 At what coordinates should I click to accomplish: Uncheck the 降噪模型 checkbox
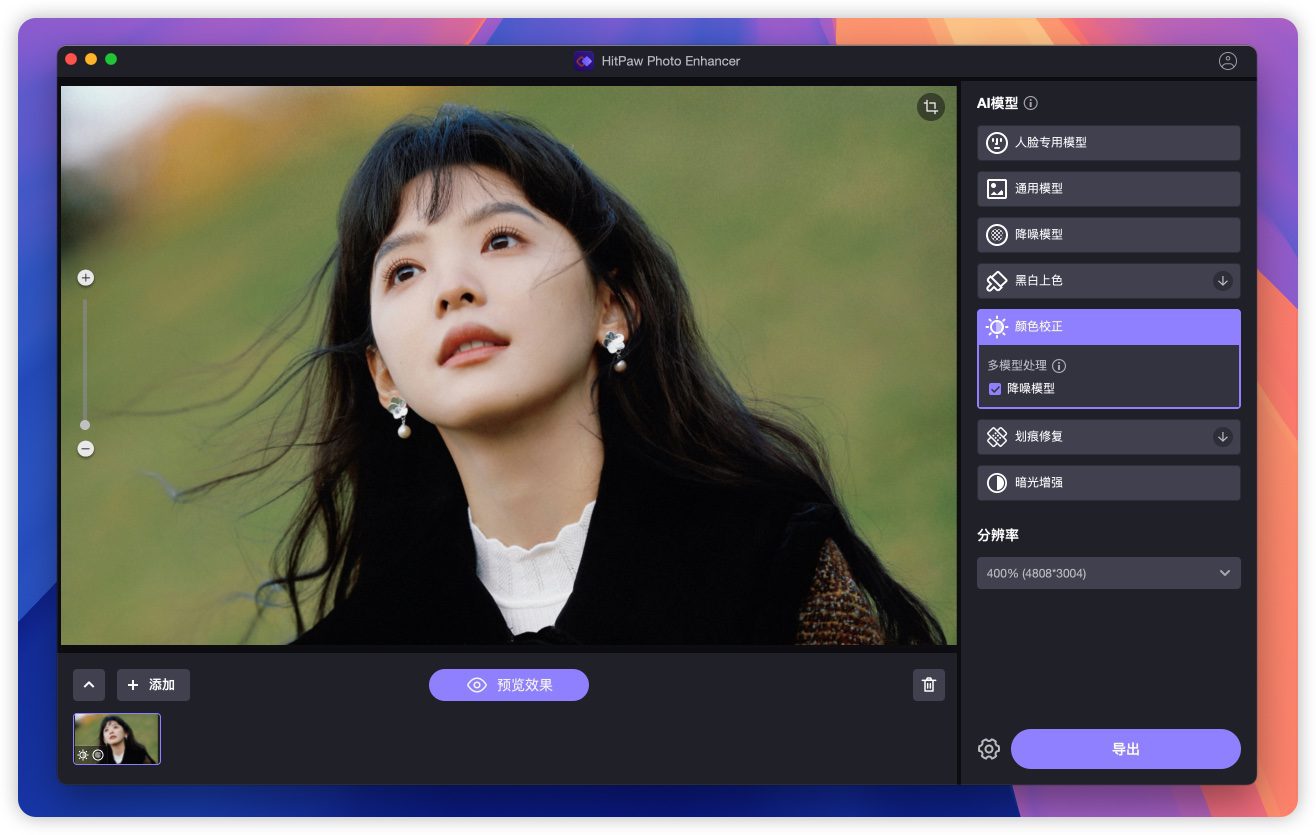pos(995,389)
